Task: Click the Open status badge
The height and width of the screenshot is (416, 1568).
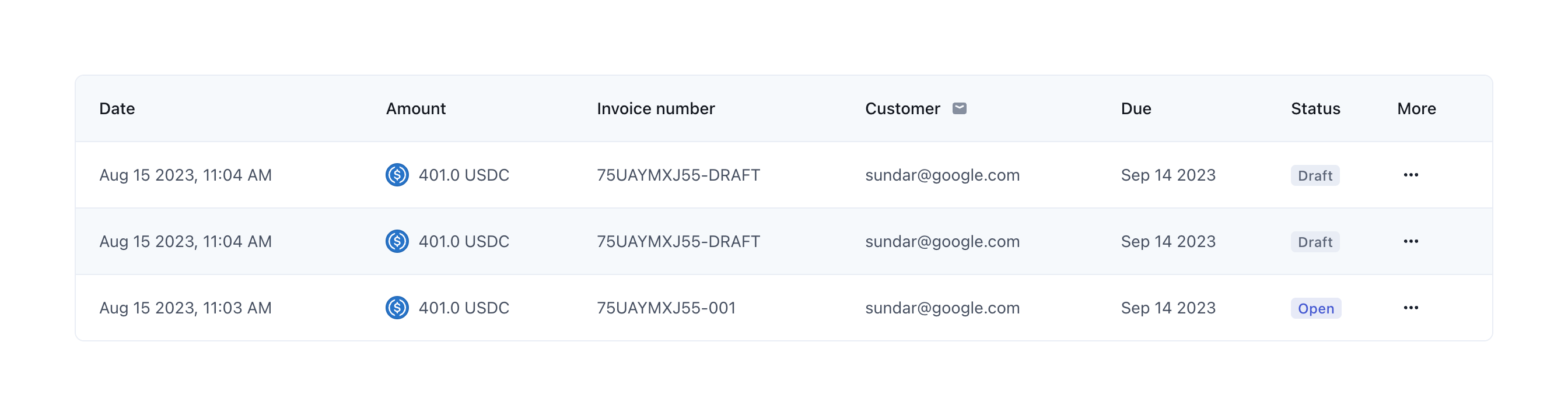Action: [x=1315, y=308]
